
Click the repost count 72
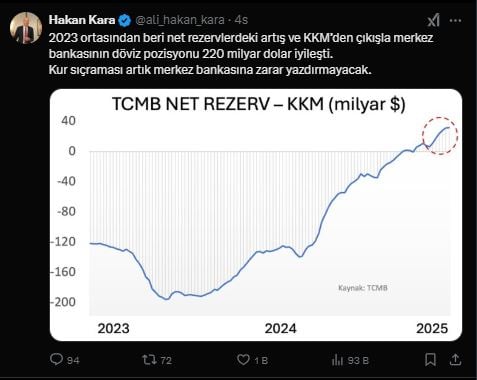(166, 360)
